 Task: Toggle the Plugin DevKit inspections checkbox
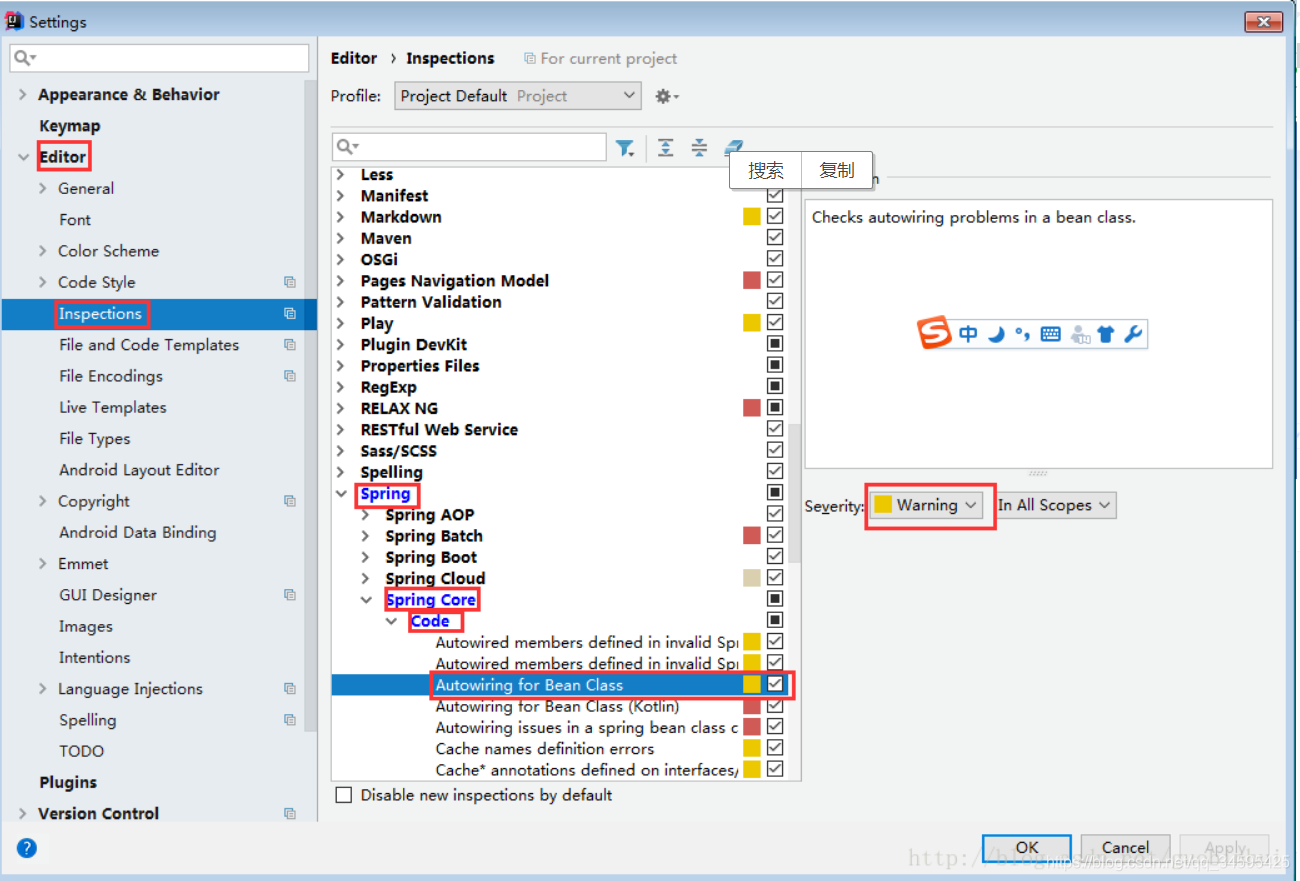click(x=775, y=344)
